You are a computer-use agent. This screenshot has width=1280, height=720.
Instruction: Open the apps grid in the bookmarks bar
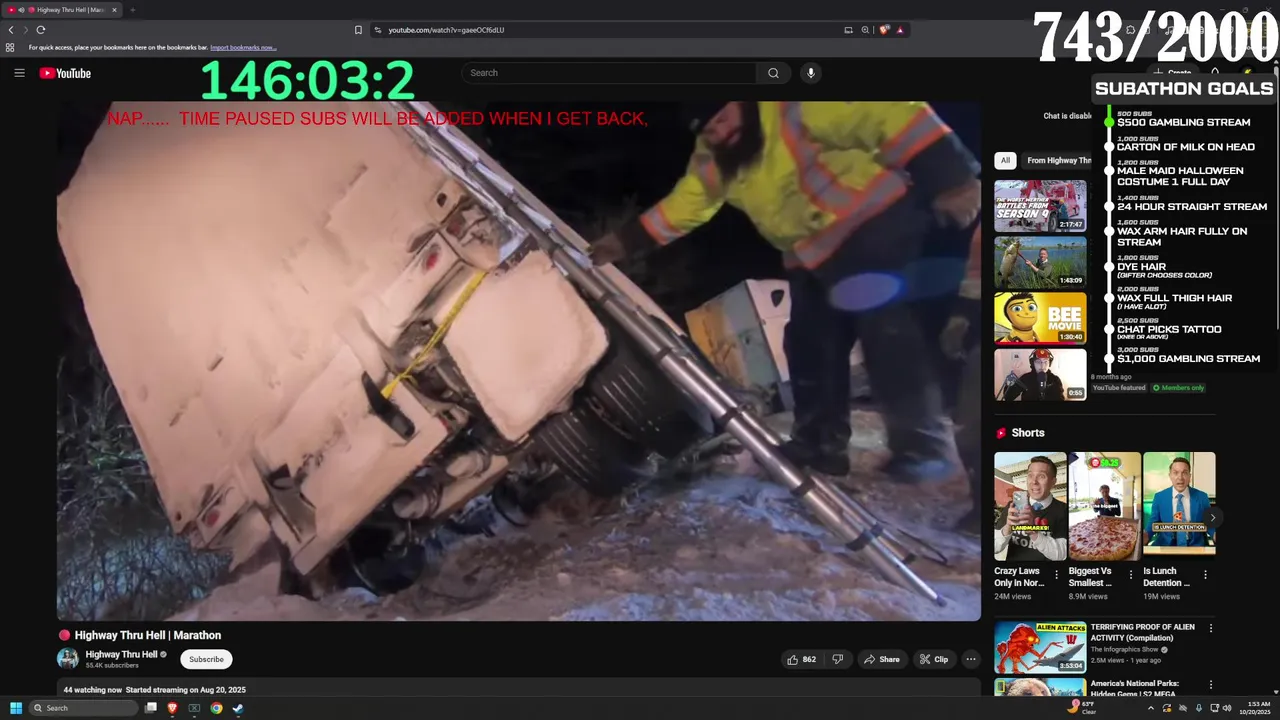11,47
